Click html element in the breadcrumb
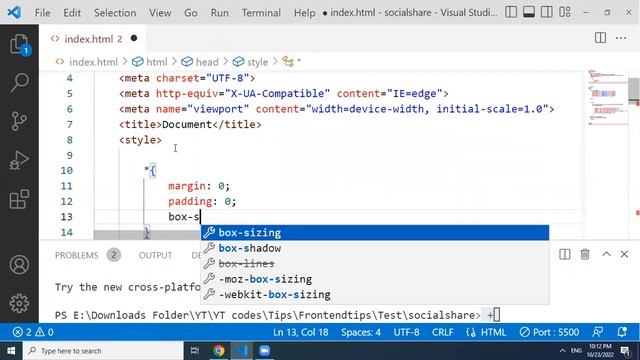 click(x=150, y=62)
